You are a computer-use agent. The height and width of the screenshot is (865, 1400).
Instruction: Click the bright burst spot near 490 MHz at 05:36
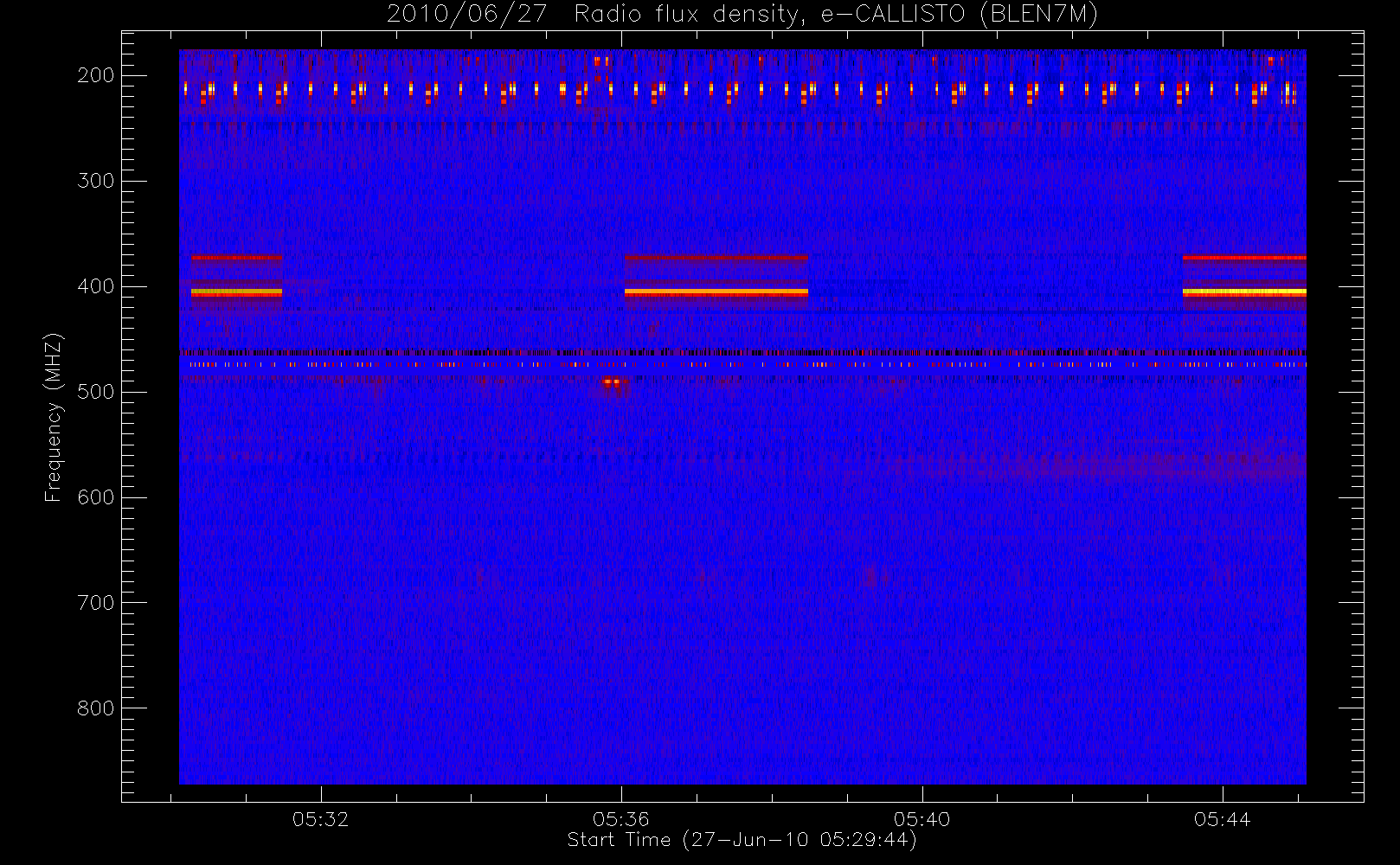click(x=613, y=381)
